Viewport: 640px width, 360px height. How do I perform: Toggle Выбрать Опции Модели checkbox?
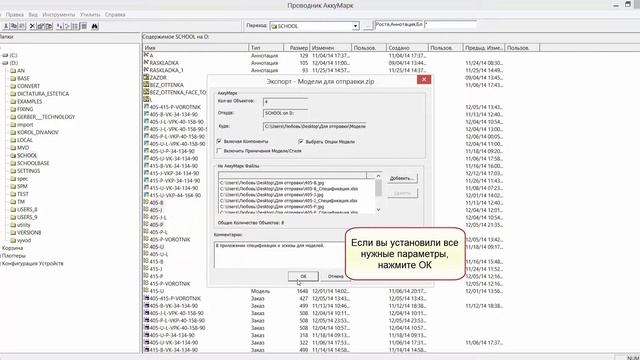point(301,142)
